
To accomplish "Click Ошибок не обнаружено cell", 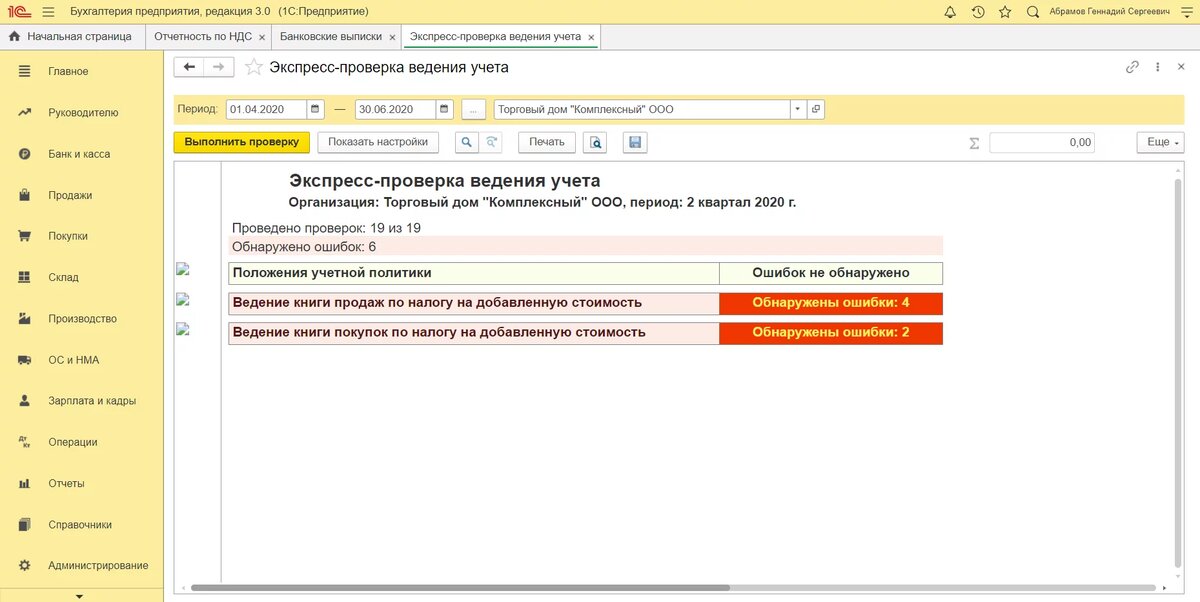I will 831,273.
